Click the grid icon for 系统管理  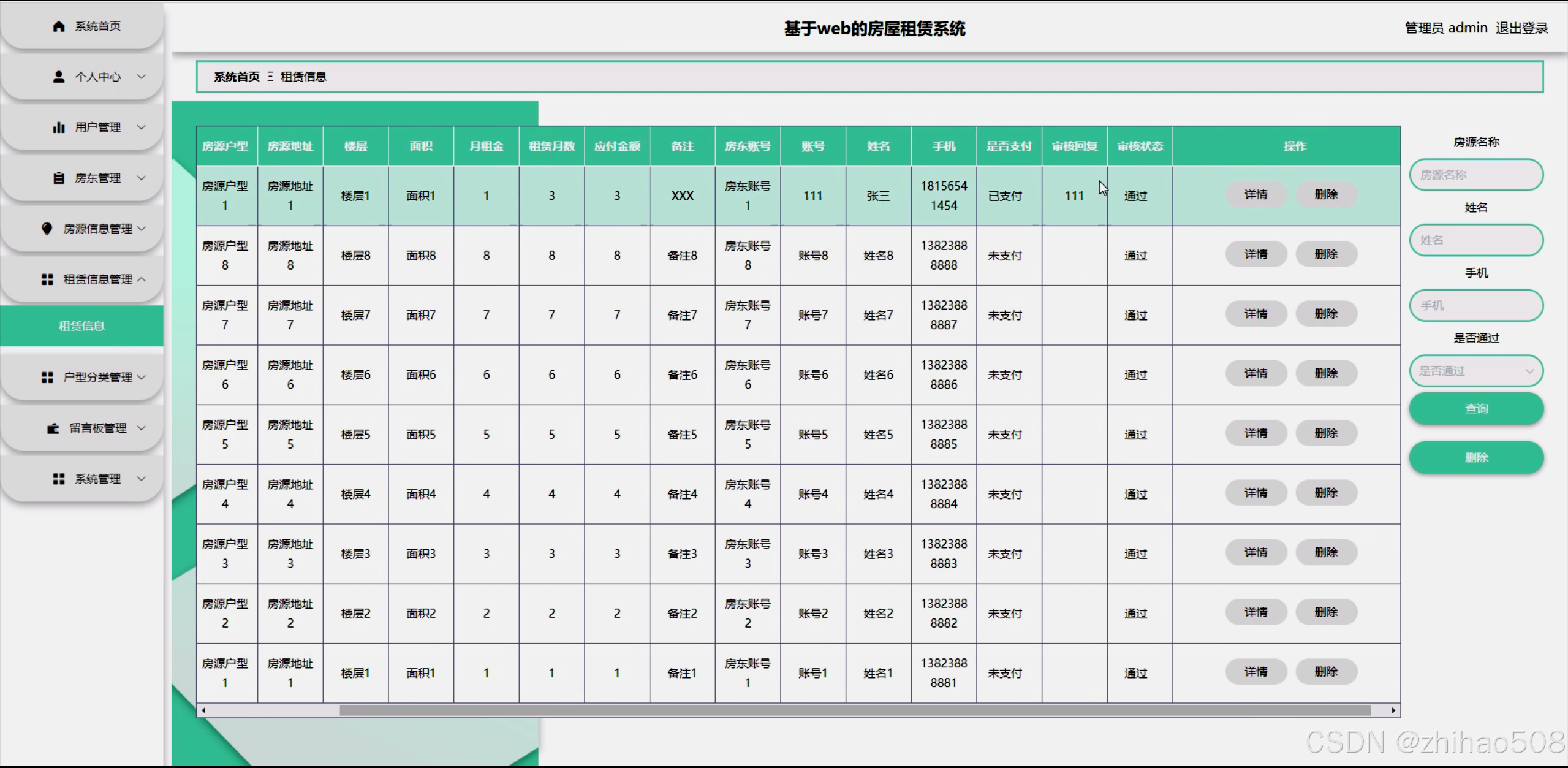tap(59, 479)
